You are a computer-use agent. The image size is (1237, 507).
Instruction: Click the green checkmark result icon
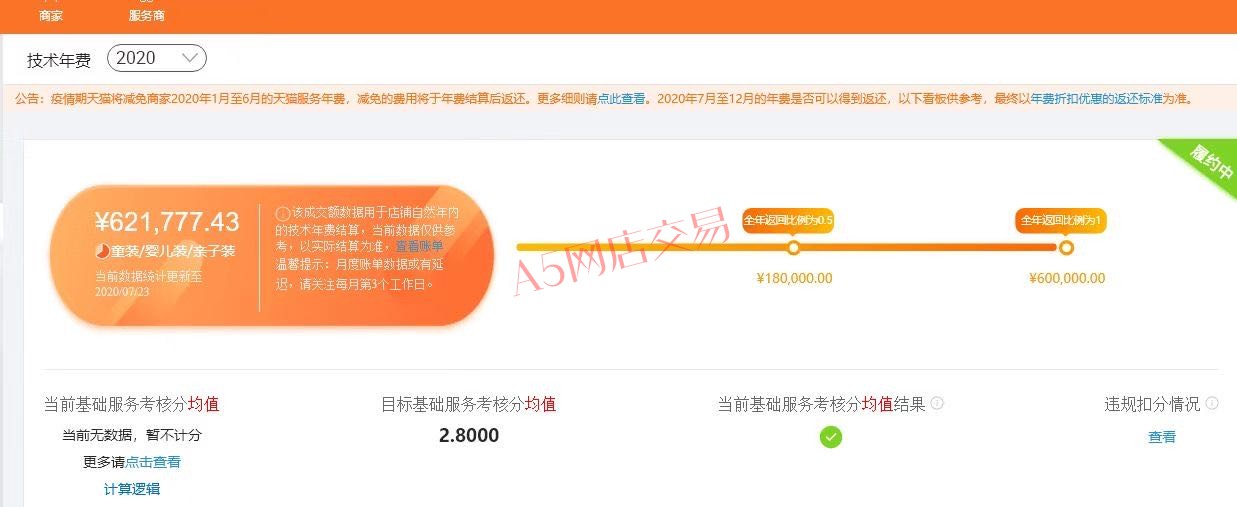point(831,437)
